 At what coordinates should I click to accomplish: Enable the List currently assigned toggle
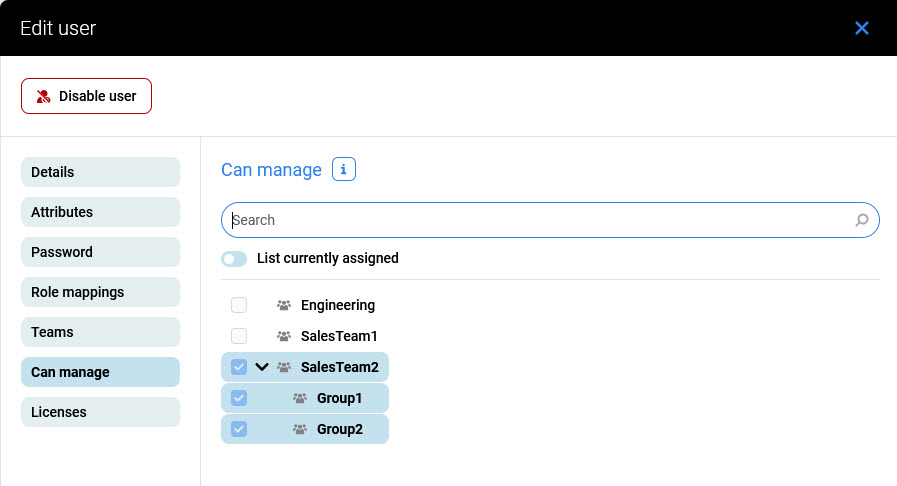pos(234,259)
